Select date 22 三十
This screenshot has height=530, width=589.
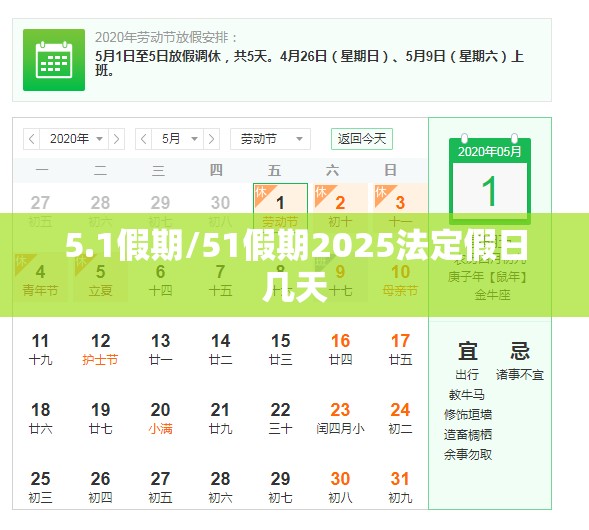pyautogui.click(x=281, y=418)
